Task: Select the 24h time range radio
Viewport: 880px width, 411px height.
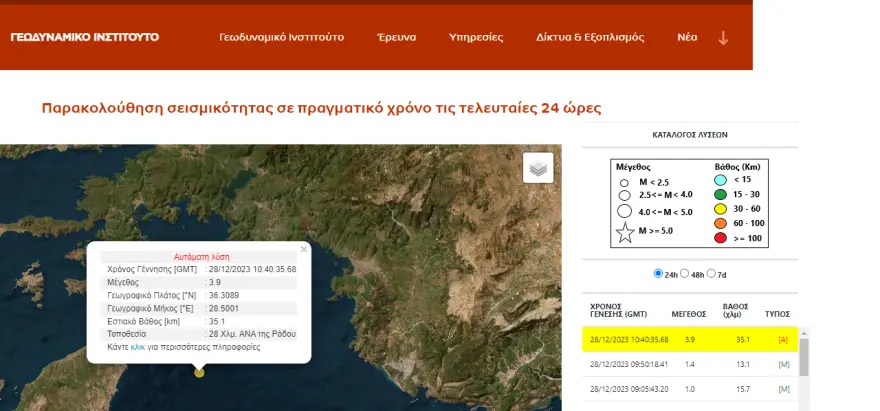Action: tap(657, 273)
